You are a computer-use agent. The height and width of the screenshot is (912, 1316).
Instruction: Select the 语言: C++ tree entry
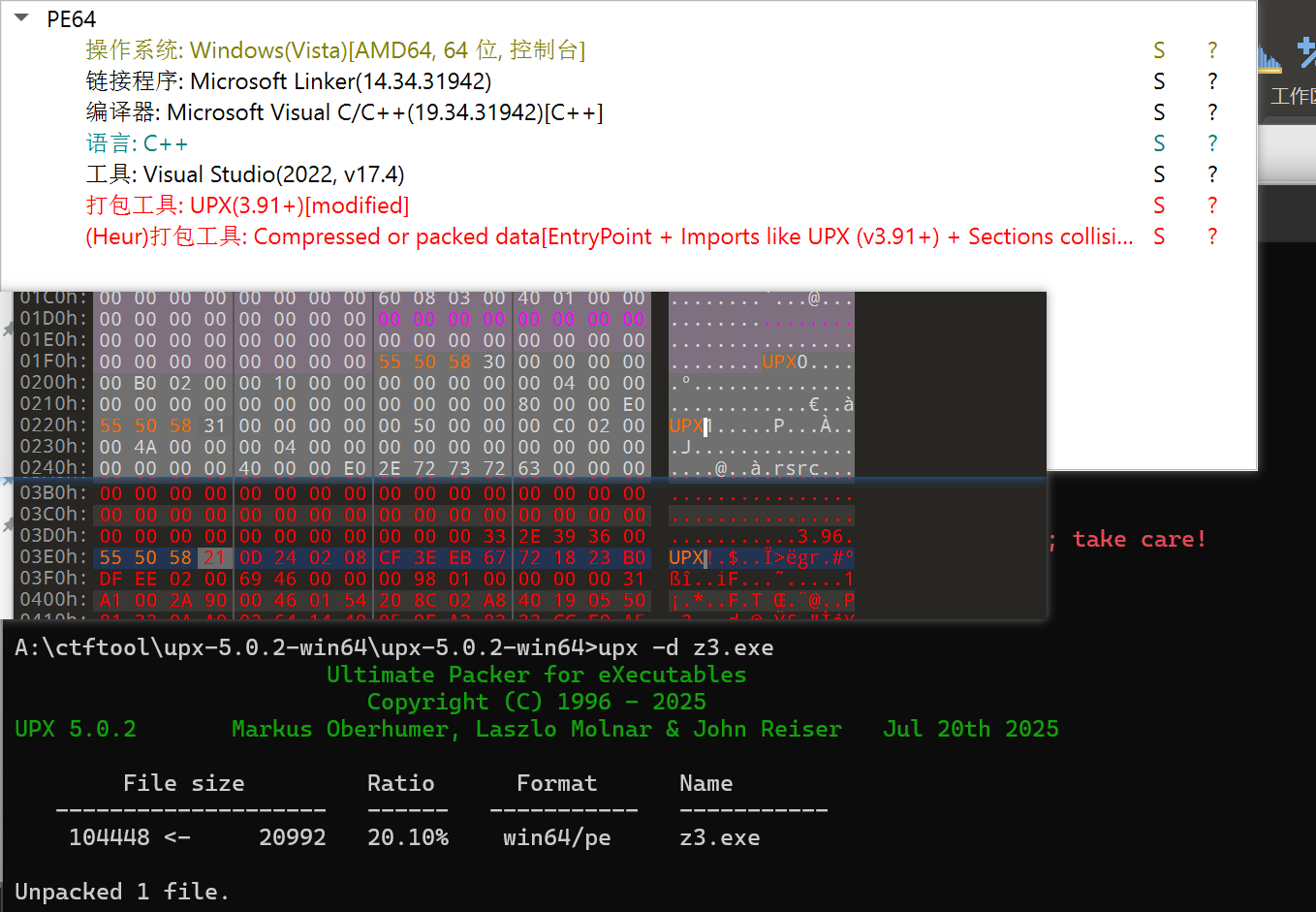coord(137,143)
